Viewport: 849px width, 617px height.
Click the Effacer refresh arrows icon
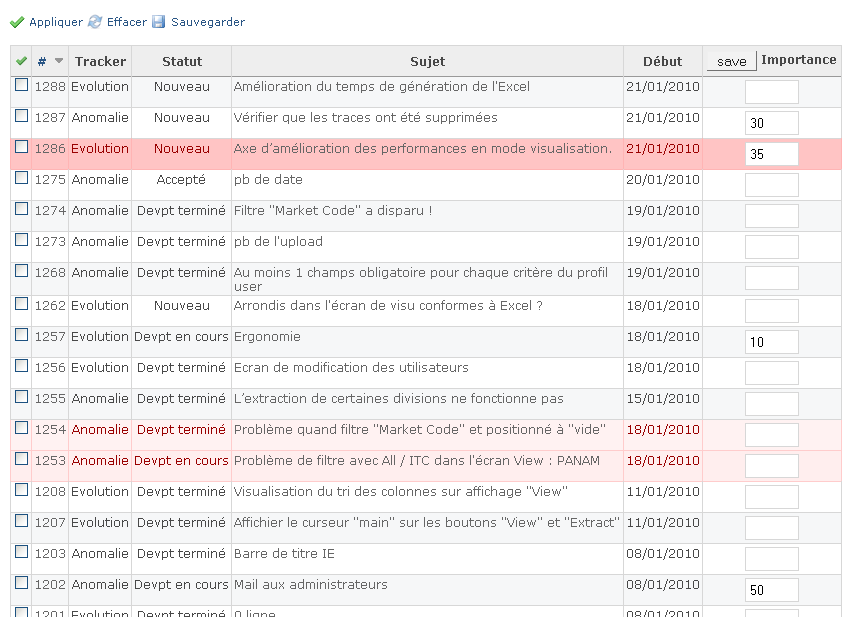coord(95,22)
